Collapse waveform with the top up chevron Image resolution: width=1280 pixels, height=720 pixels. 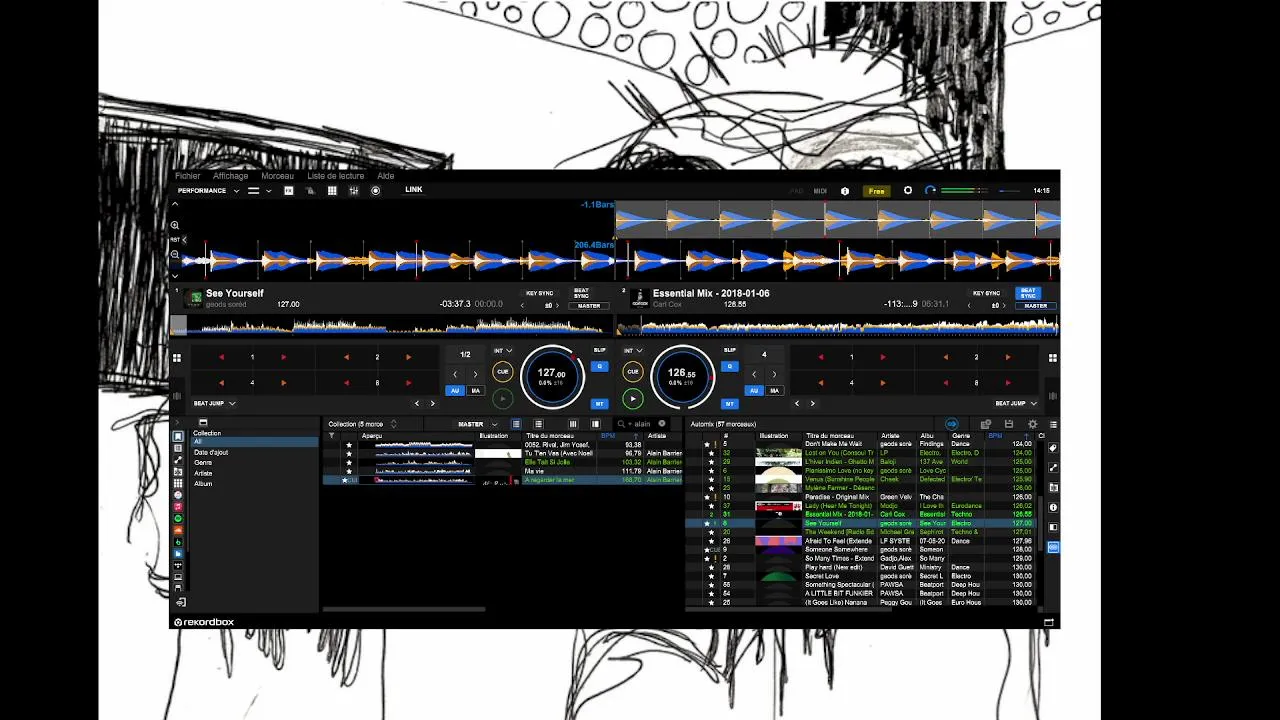[175, 203]
